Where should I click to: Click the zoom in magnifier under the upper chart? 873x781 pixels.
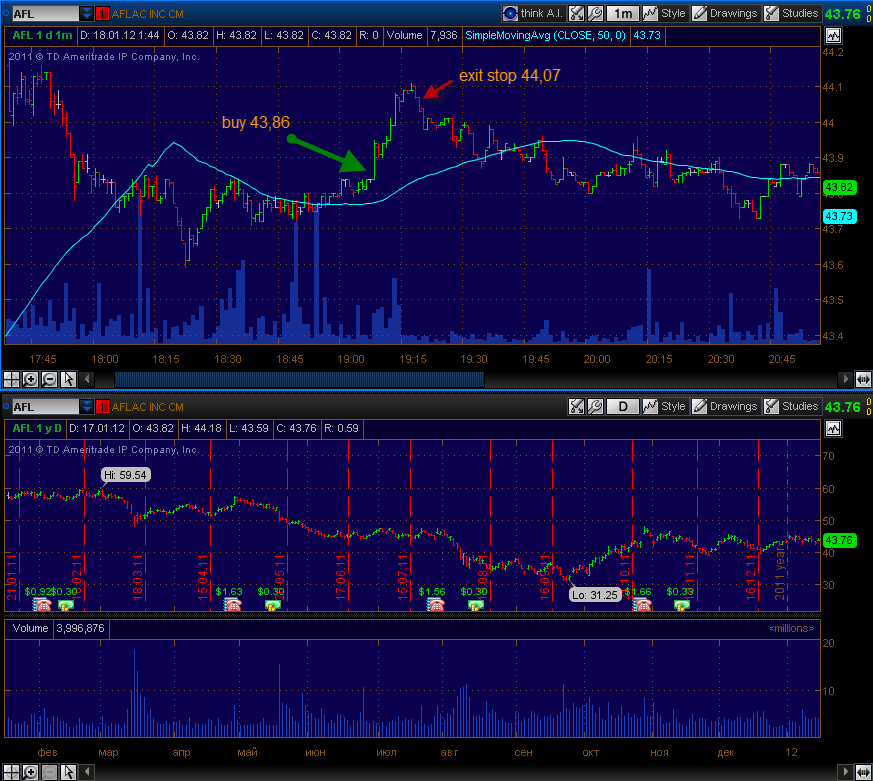(x=30, y=380)
